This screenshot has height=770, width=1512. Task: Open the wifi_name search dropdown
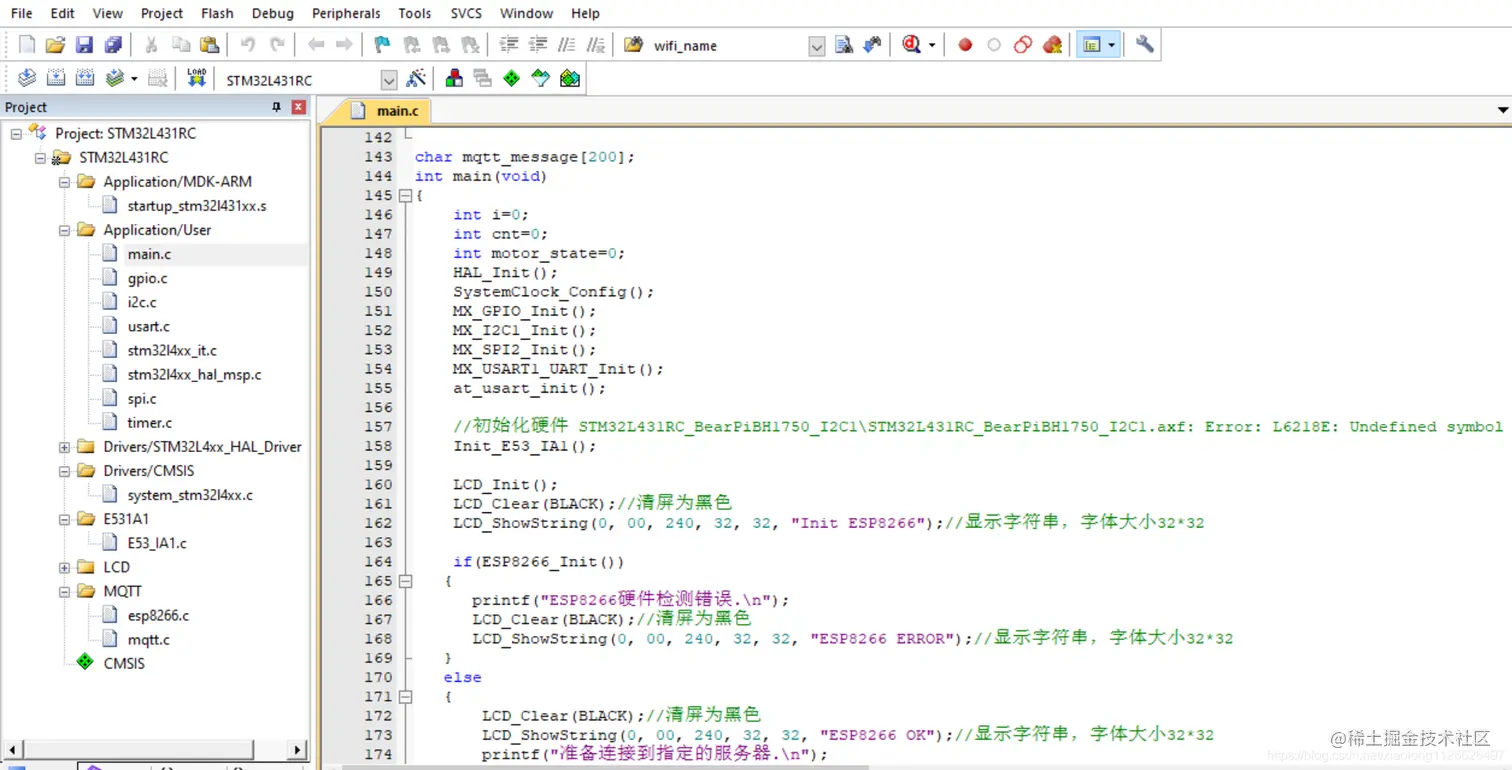pyautogui.click(x=817, y=46)
